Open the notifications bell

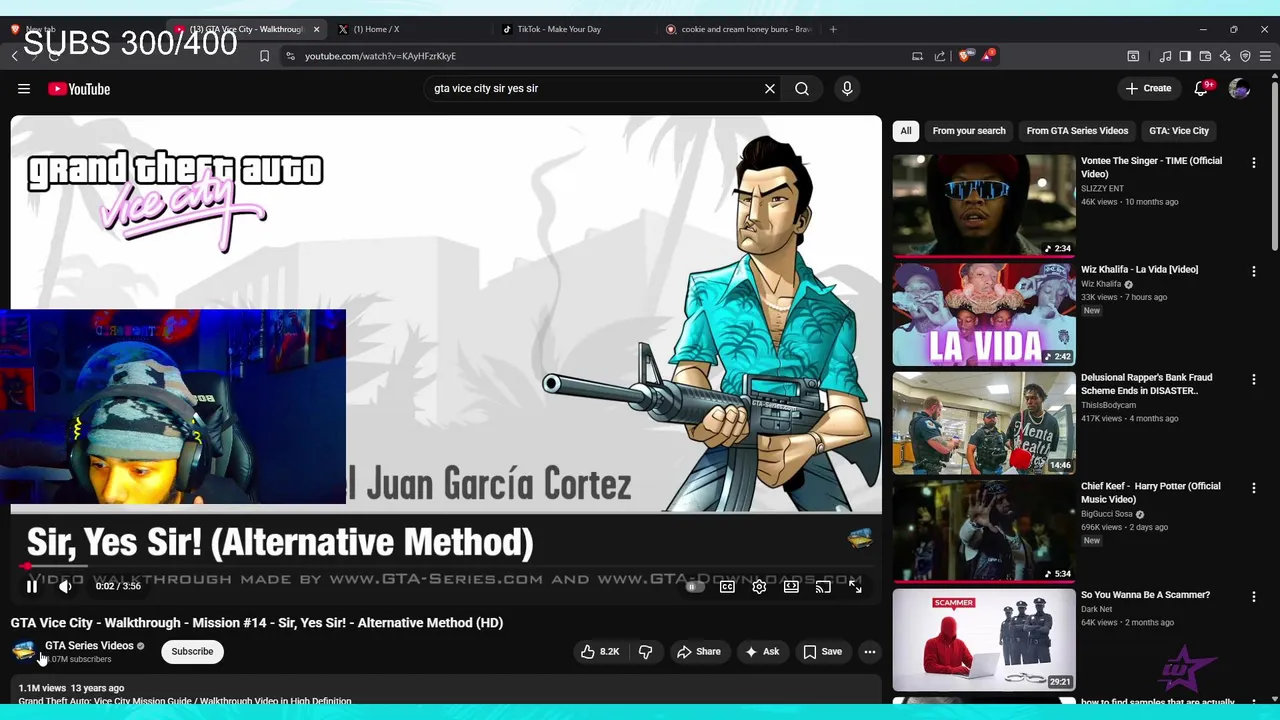coord(1201,89)
